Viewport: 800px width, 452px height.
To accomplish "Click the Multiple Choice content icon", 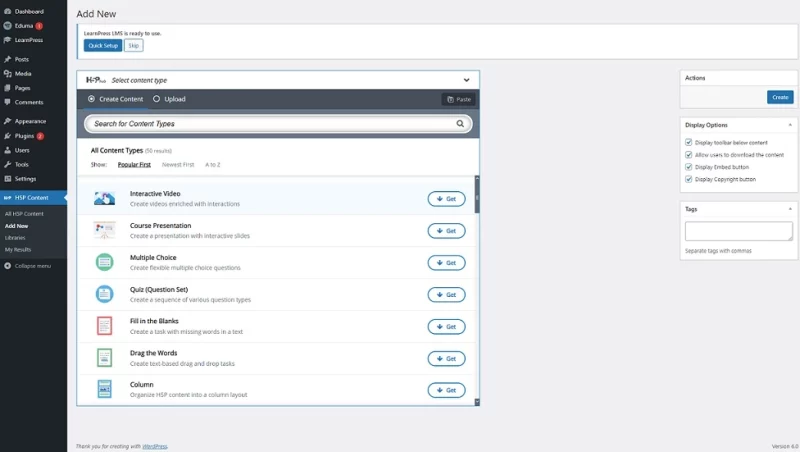I will 104,262.
